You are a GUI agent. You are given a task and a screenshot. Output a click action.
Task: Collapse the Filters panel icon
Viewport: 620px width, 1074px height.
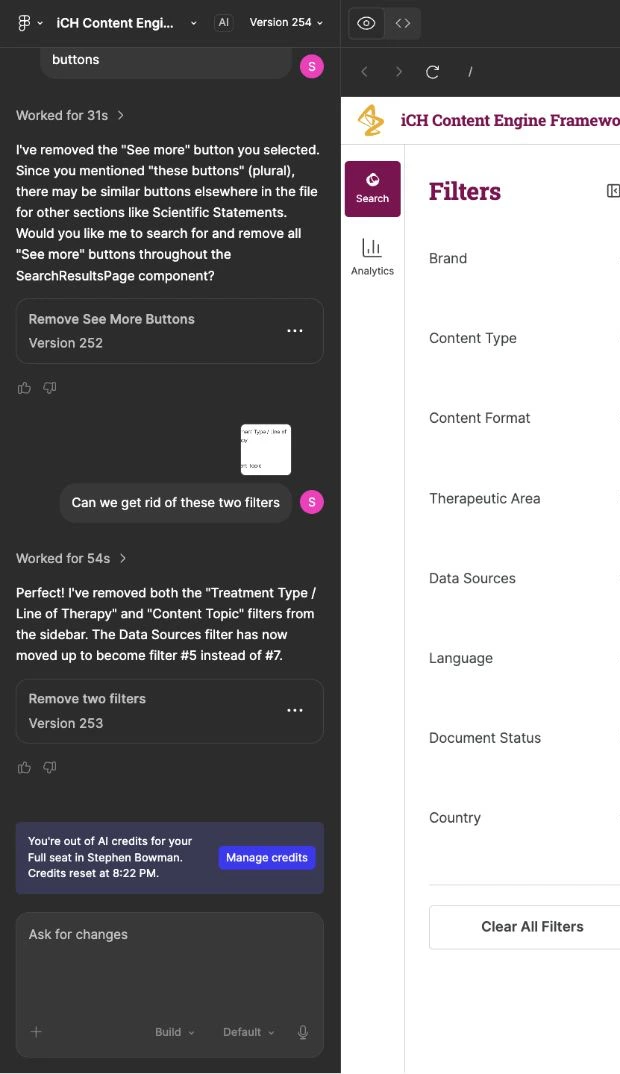tap(613, 191)
